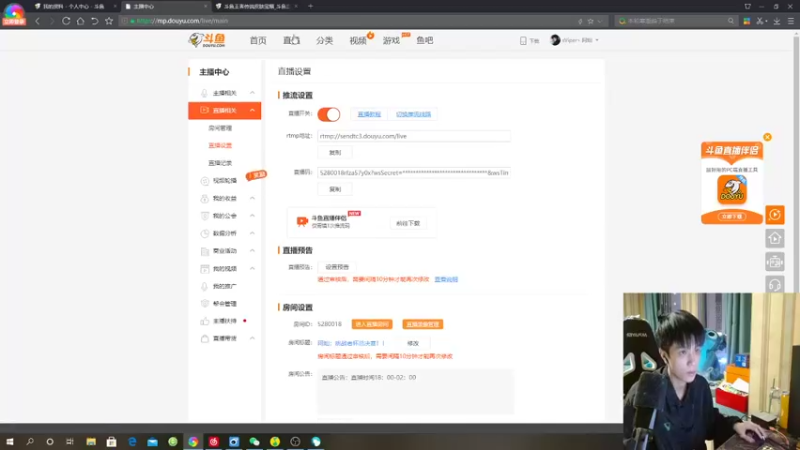The image size is (800, 450).
Task: Click the orange 进入直播房间 button
Action: (372, 324)
